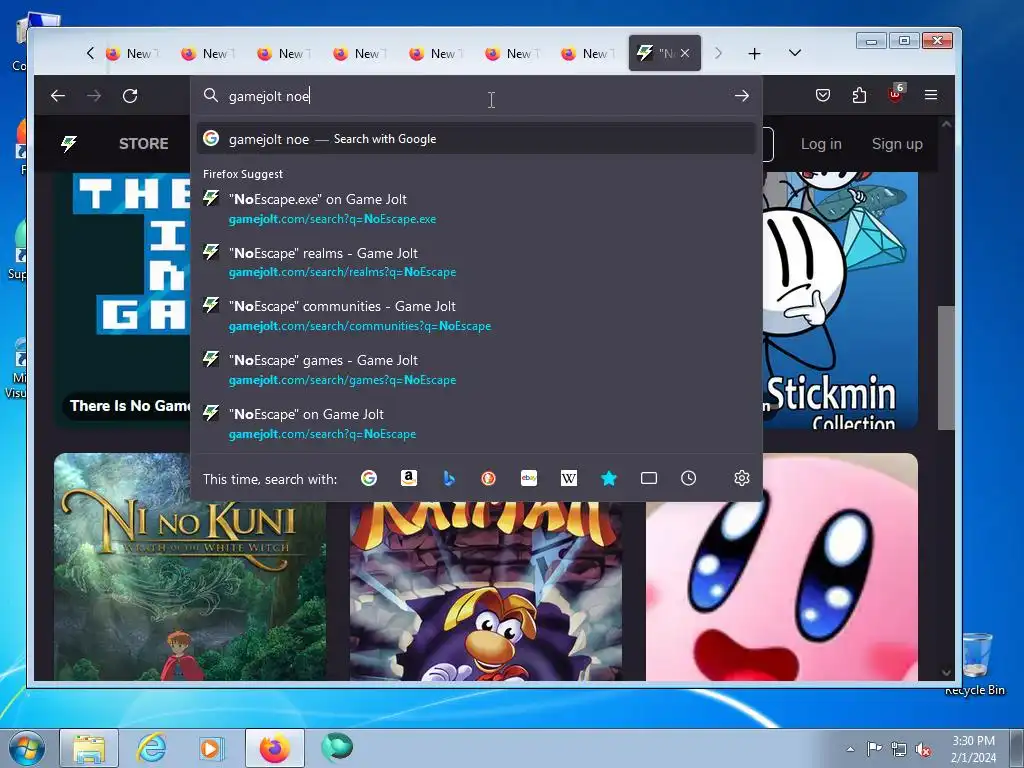The width and height of the screenshot is (1024, 768).
Task: Open the clock showing 3:30 PM
Action: coord(974,749)
